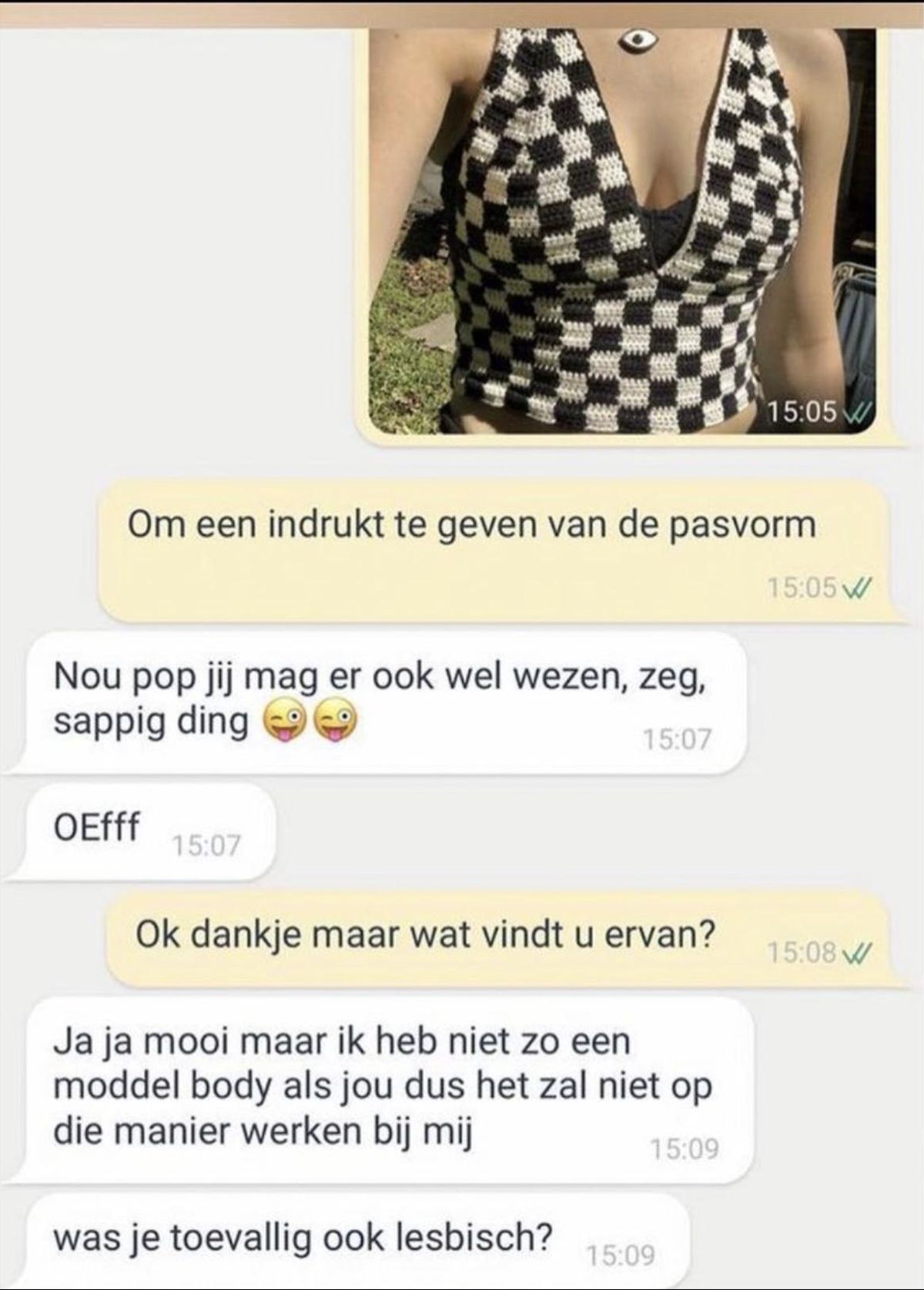This screenshot has width=924, height=1290.
Task: Click the read checkmarks on photo message
Action: point(856,414)
